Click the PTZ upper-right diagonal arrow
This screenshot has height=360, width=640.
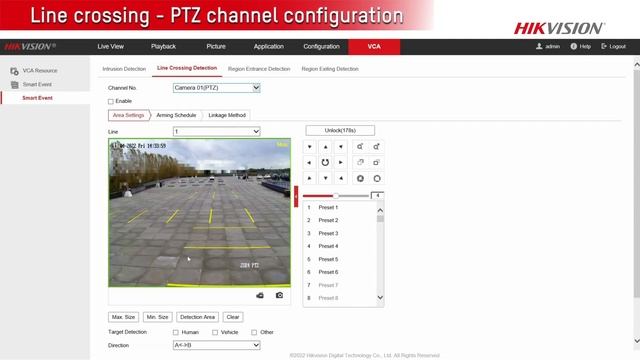[x=341, y=147]
